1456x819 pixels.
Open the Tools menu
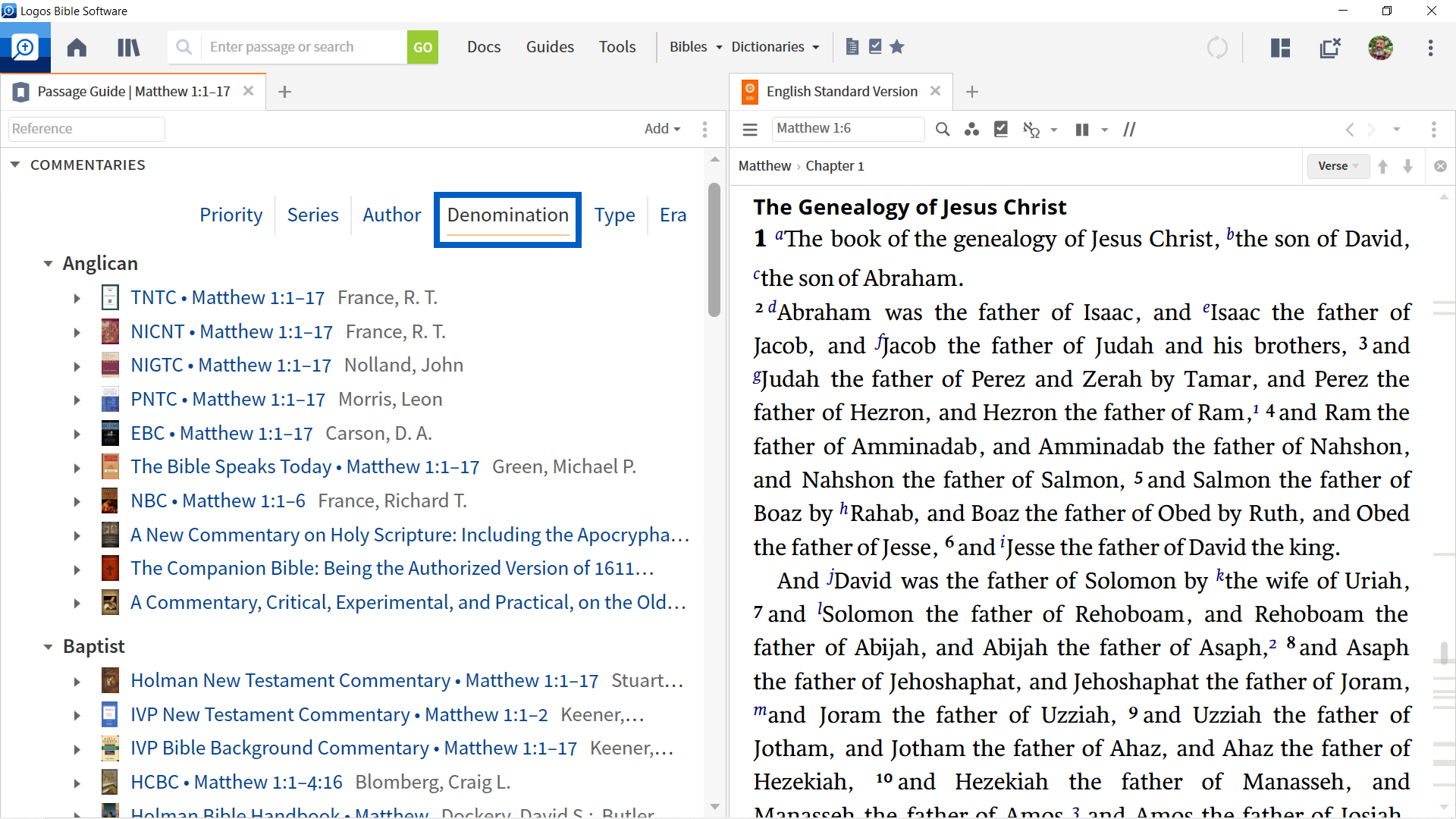[x=617, y=47]
